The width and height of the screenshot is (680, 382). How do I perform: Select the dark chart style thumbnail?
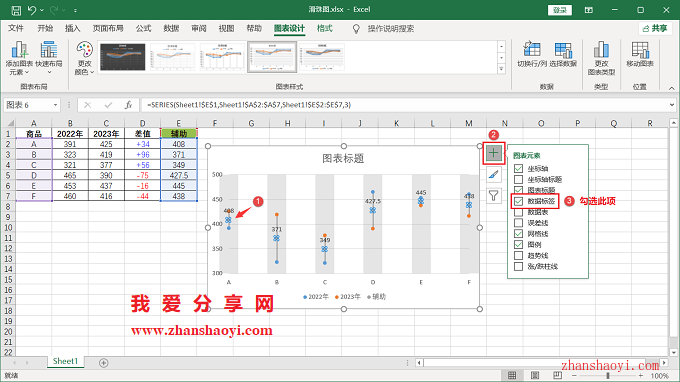(x=123, y=57)
